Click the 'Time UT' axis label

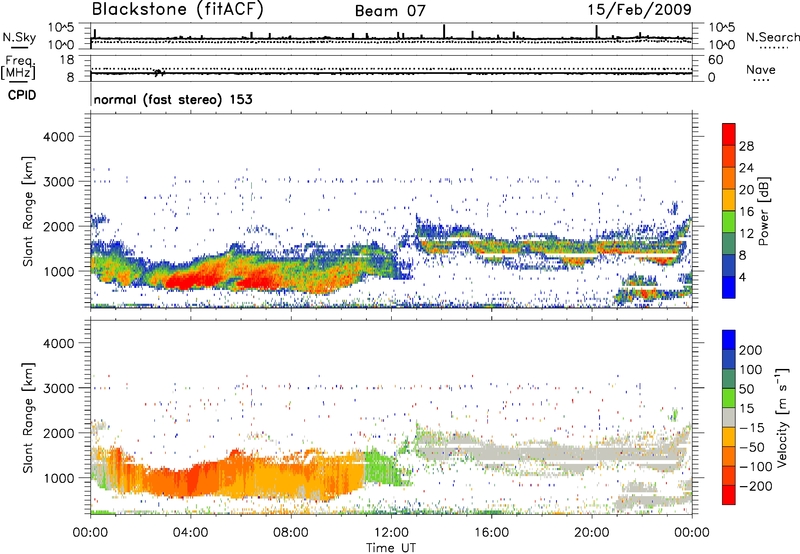coord(391,548)
